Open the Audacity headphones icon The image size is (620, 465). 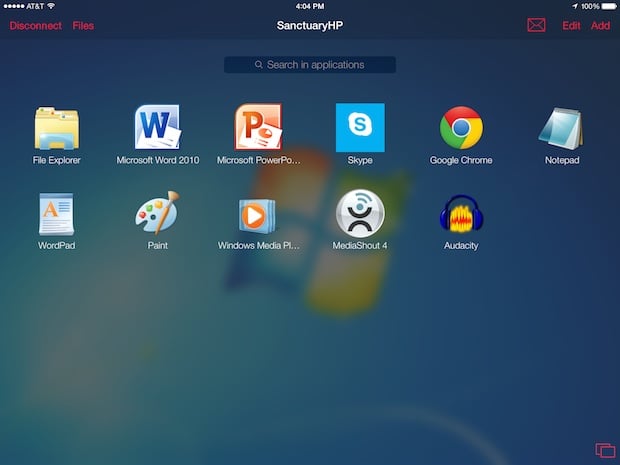coord(461,214)
